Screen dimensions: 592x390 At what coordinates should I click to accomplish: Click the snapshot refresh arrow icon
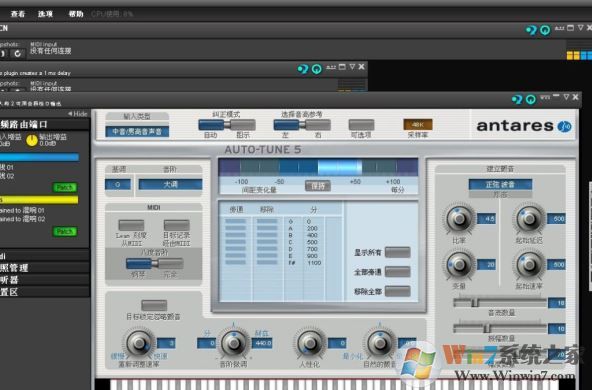tap(17, 54)
